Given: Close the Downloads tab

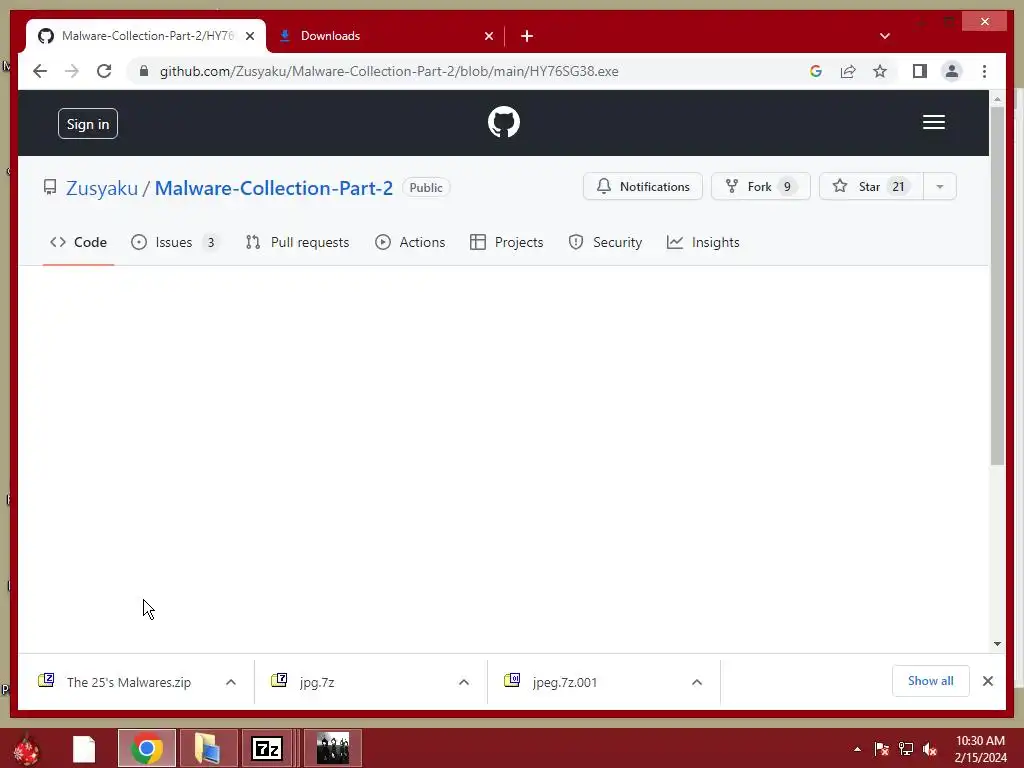Looking at the screenshot, I should pos(488,36).
